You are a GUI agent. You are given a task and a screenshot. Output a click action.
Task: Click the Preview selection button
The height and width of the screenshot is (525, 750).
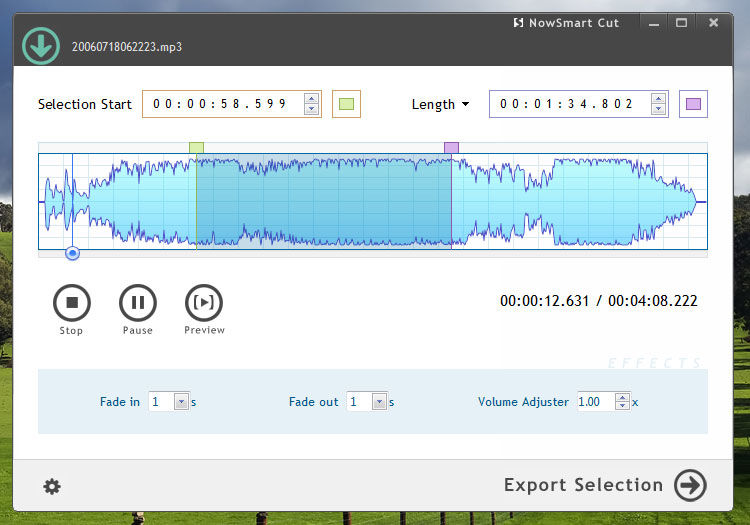point(204,303)
